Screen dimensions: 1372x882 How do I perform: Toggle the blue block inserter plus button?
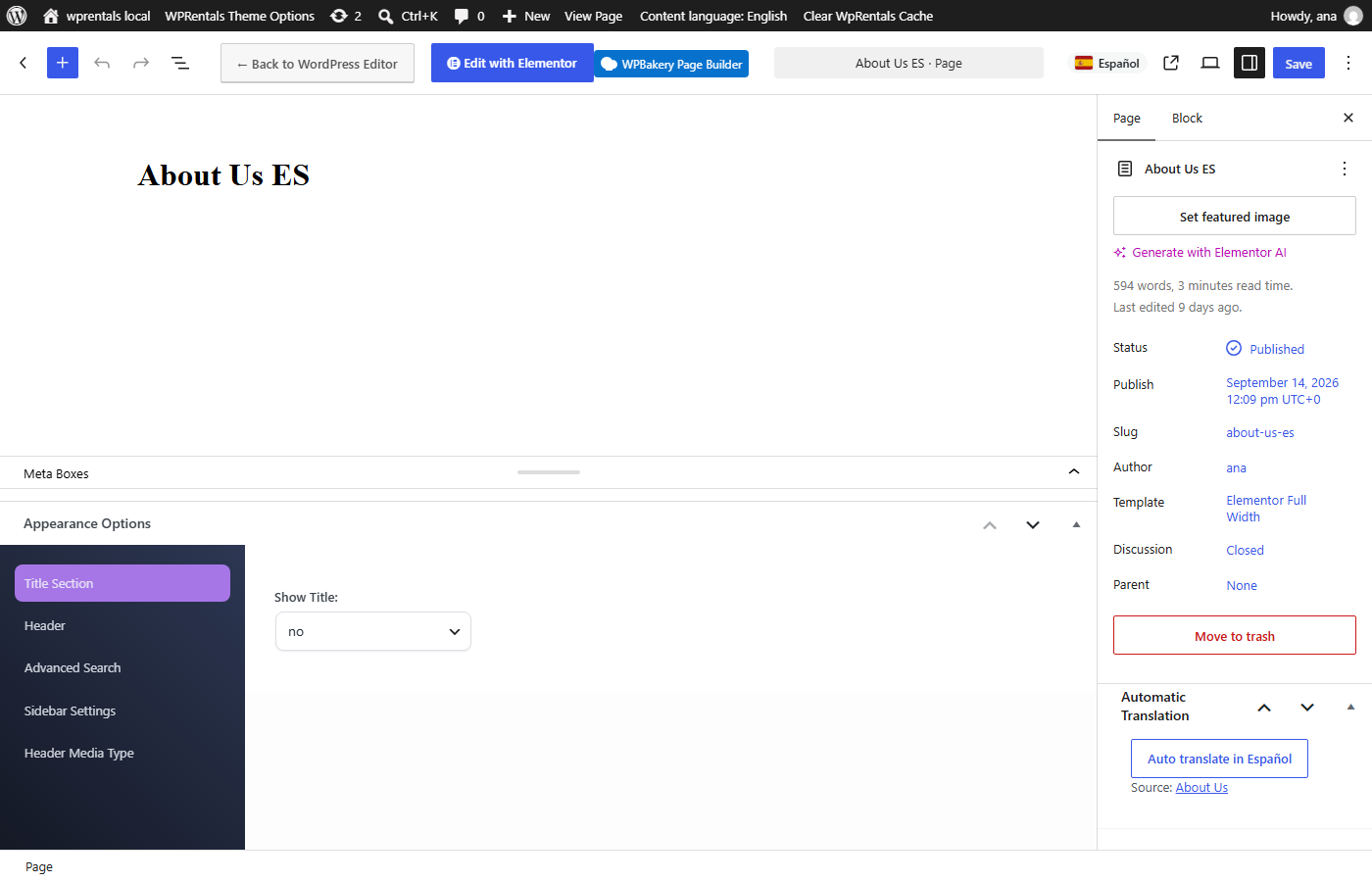[63, 63]
